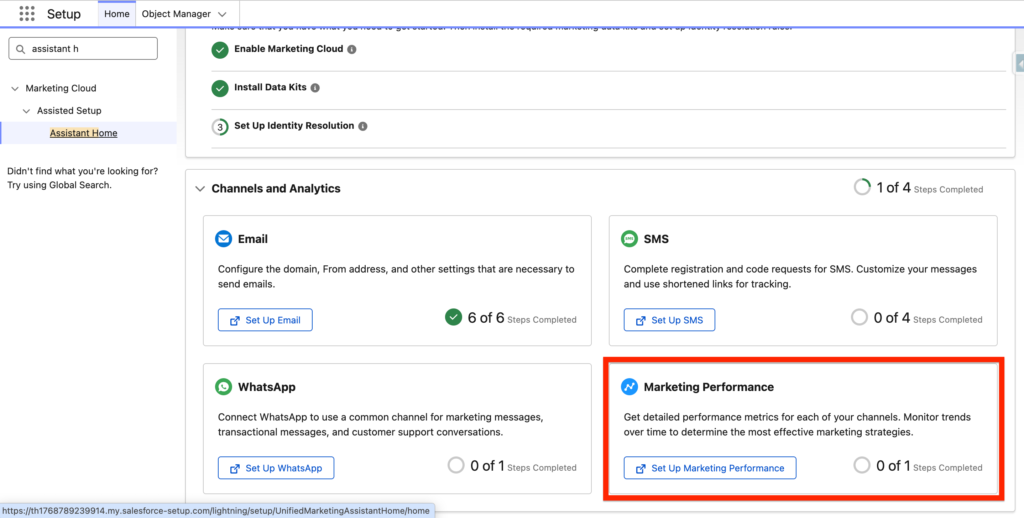Viewport: 1024px width, 518px height.
Task: Click info icon beside Set Up Identity Resolution
Action: (363, 126)
